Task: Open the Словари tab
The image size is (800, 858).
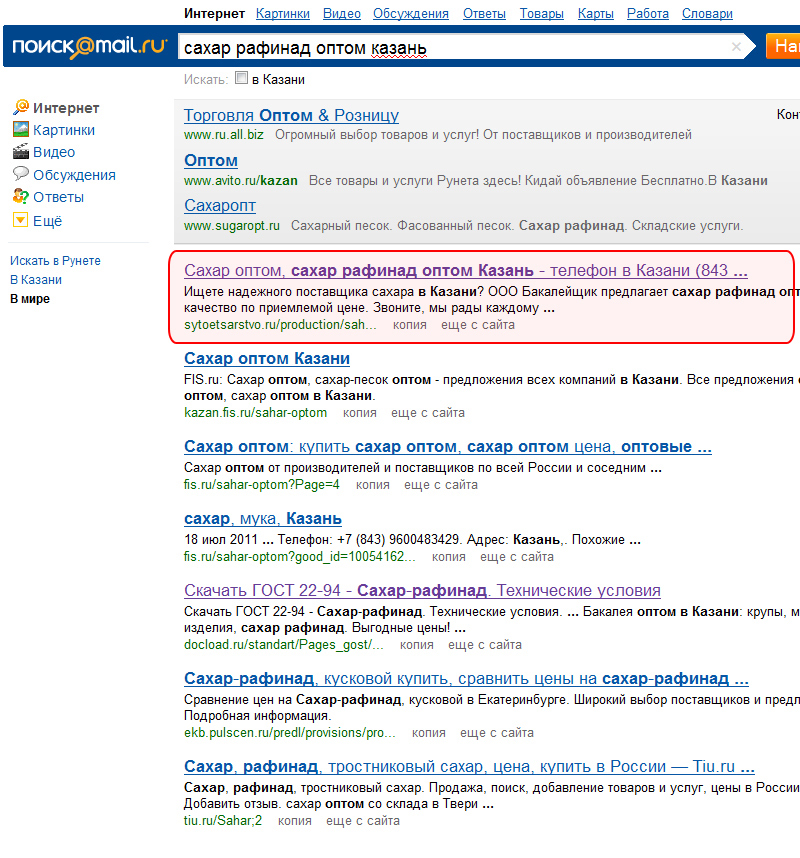Action: (706, 14)
